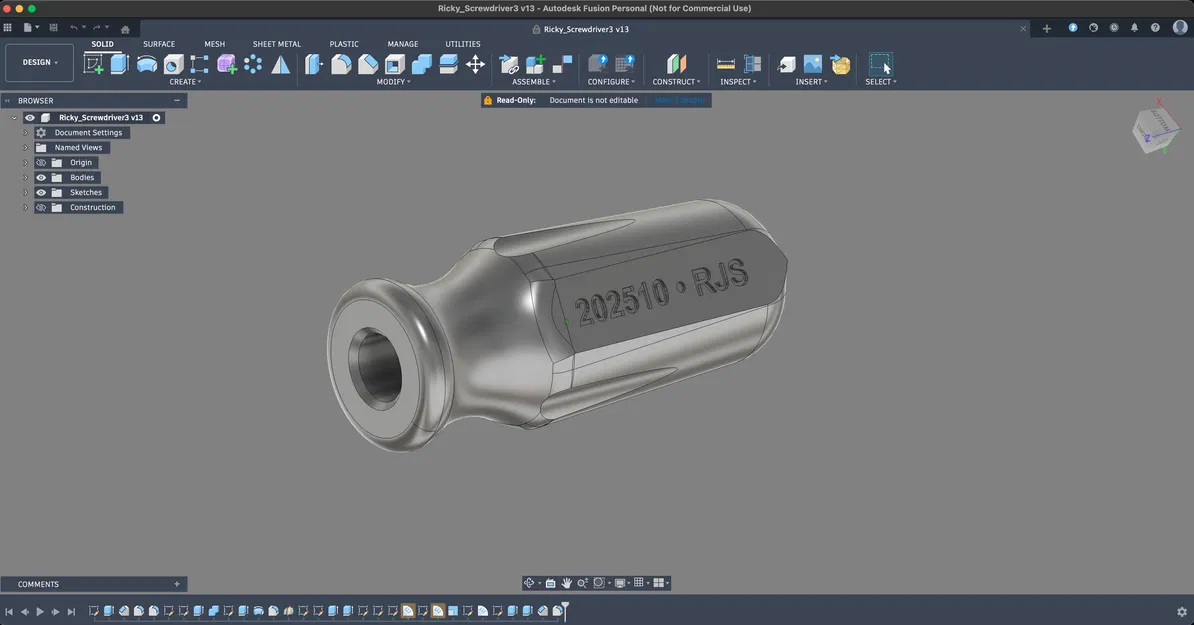Screen dimensions: 1194x625
Task: Select the Extrude tool
Action: tap(120, 64)
